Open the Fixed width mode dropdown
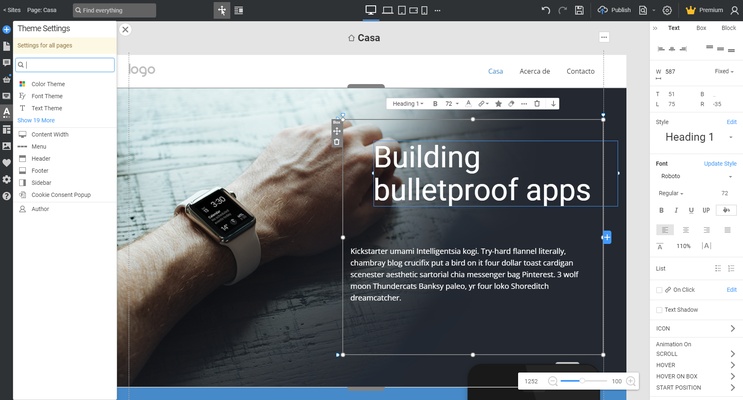743x400 pixels. [x=724, y=71]
